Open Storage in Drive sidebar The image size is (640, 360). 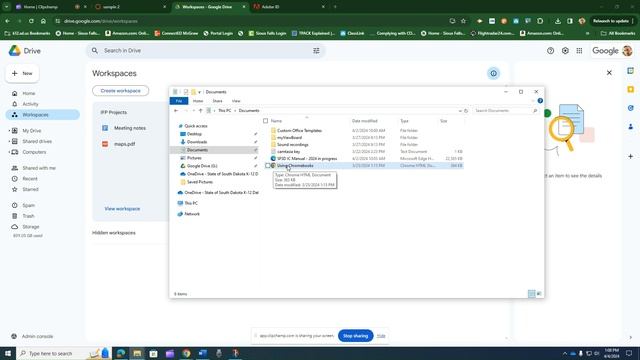pos(31,227)
